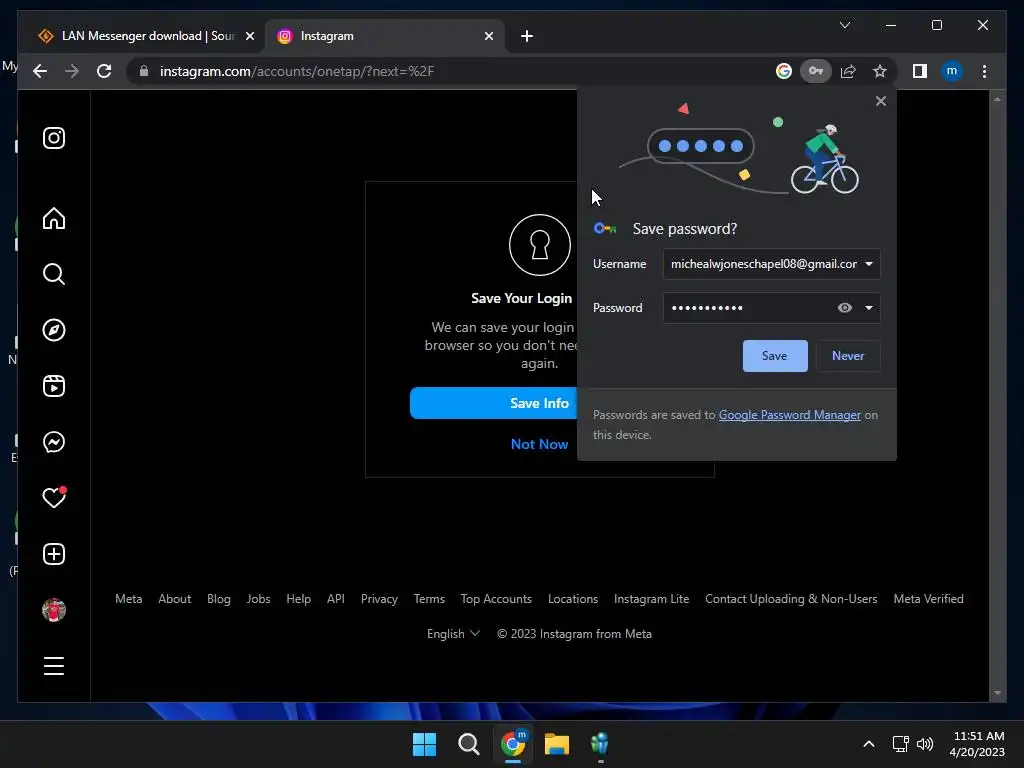
Task: Switch to the Instagram tab
Action: coord(385,36)
